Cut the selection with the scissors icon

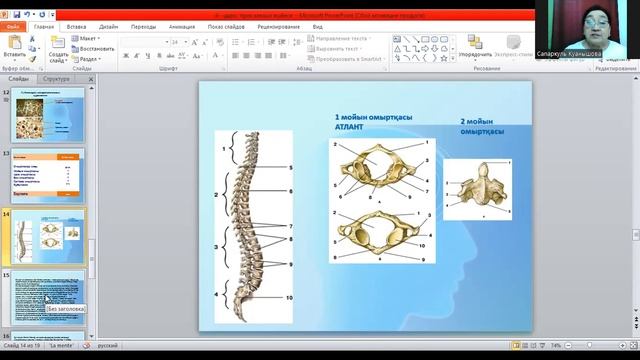[32, 39]
